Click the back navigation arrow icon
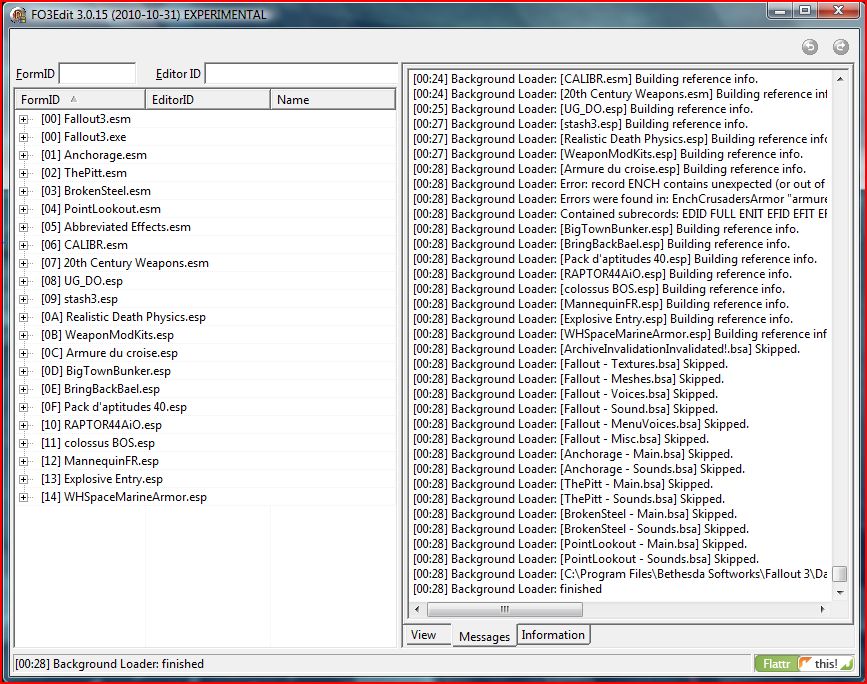This screenshot has height=684, width=867. (810, 47)
